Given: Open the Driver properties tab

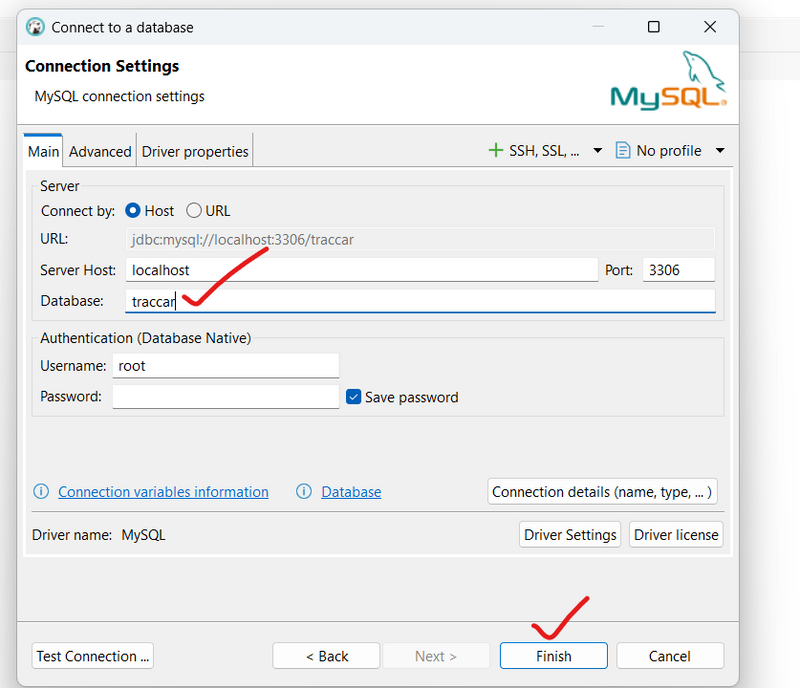Looking at the screenshot, I should pyautogui.click(x=195, y=152).
